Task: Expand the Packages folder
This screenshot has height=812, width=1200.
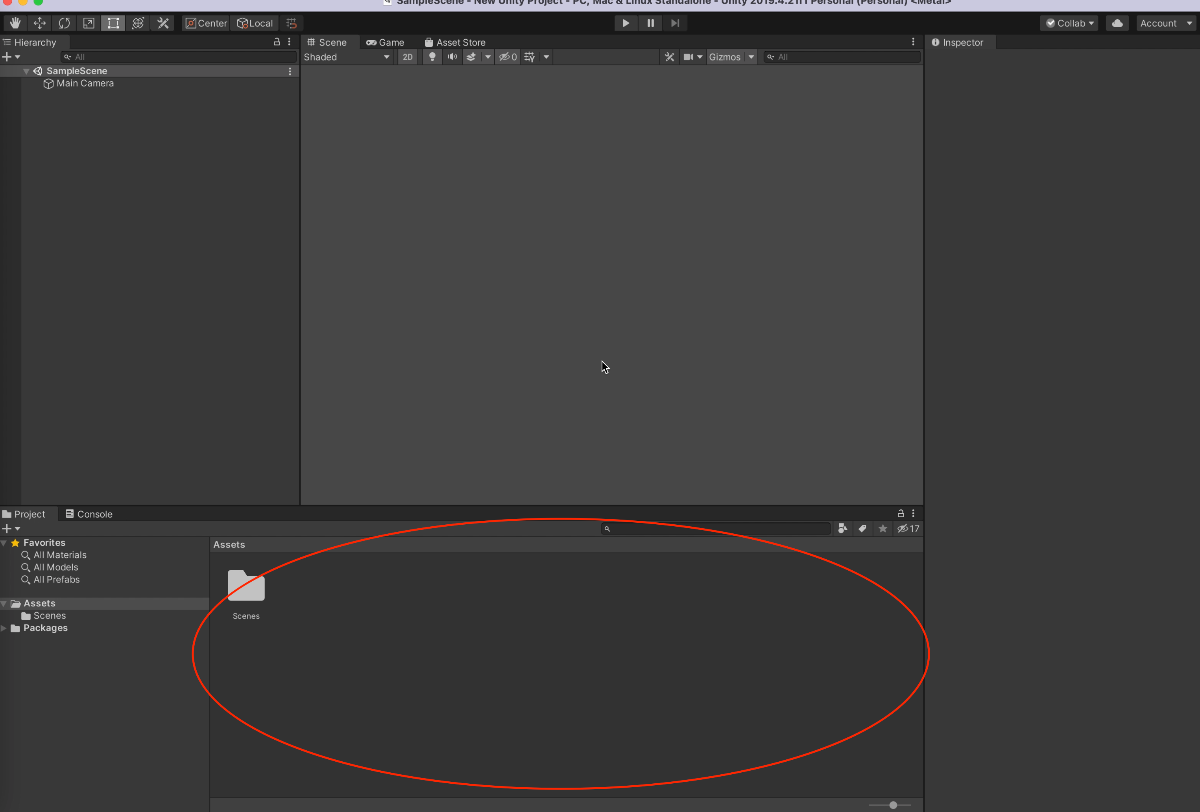Action: pyautogui.click(x=4, y=628)
